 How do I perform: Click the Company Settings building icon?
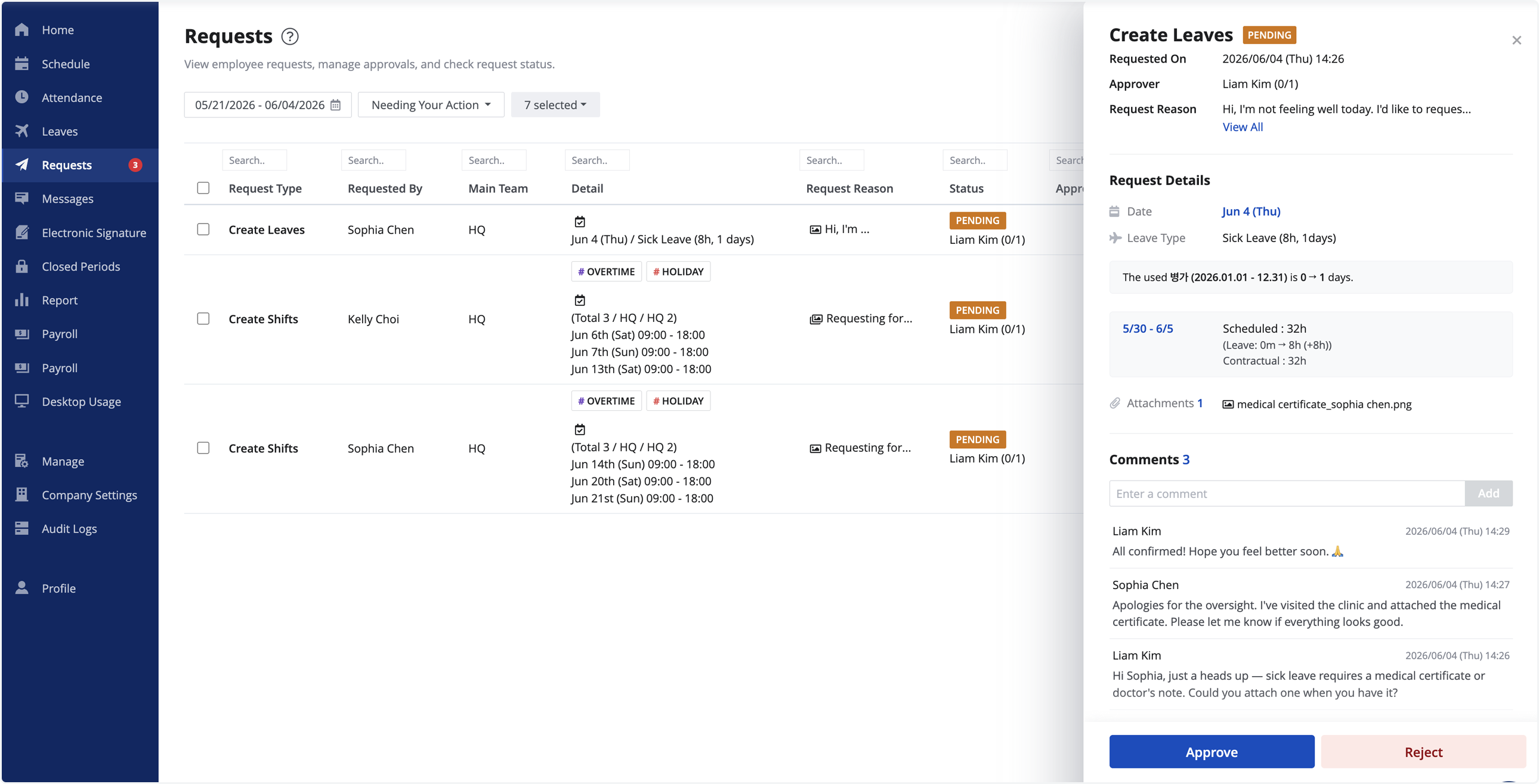point(22,495)
